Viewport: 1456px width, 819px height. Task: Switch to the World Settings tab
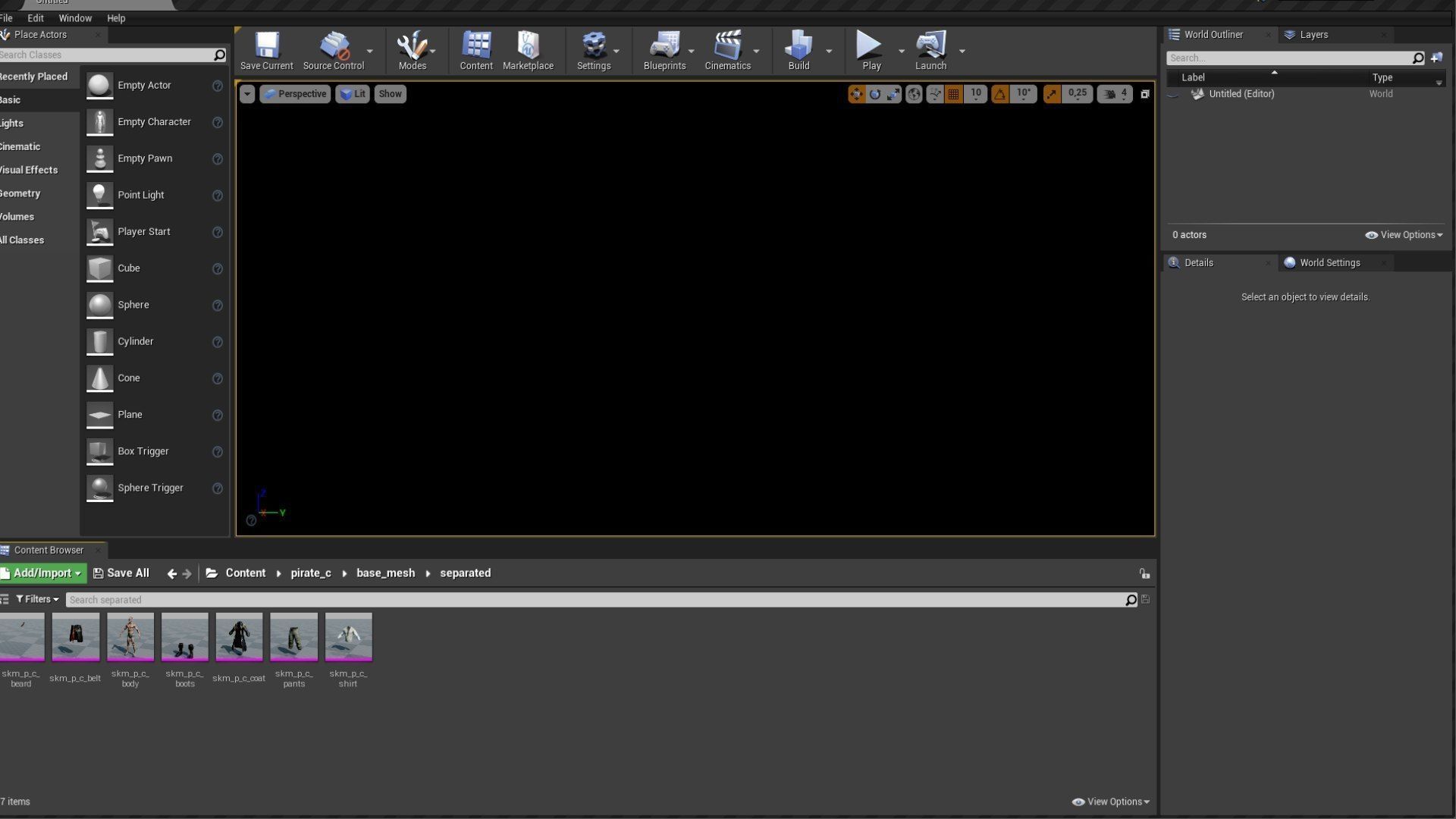[1329, 263]
